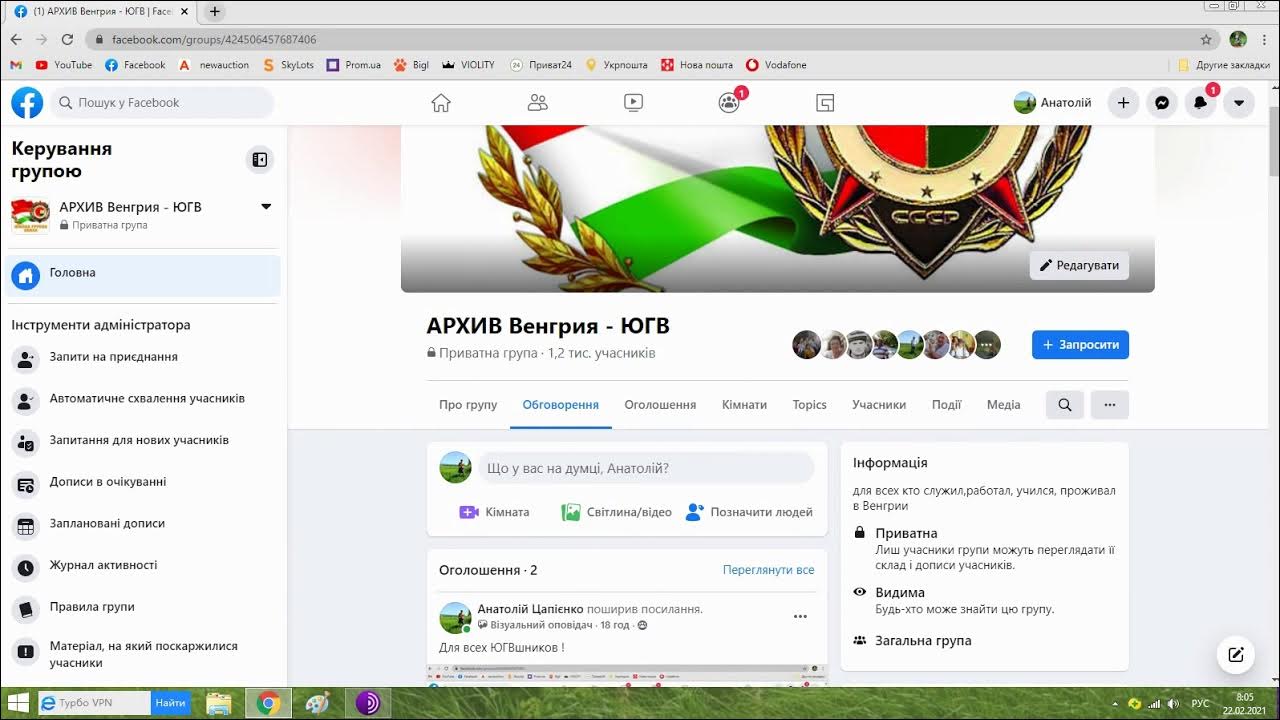Open Facebook Home from top navigation
The height and width of the screenshot is (720, 1280).
[x=441, y=102]
